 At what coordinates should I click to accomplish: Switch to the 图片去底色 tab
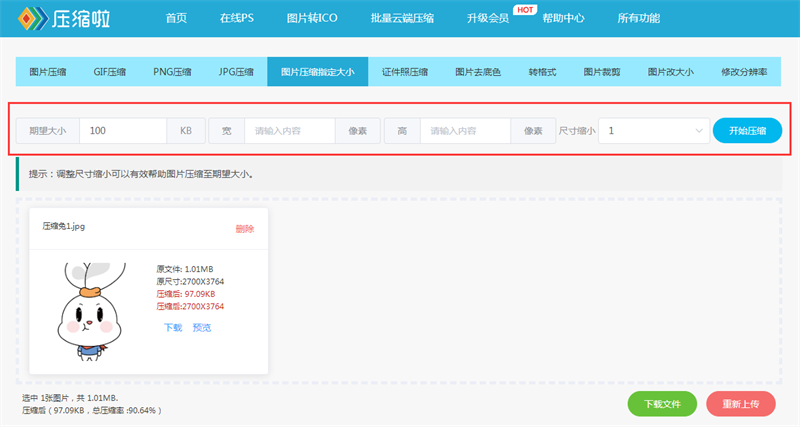478,72
